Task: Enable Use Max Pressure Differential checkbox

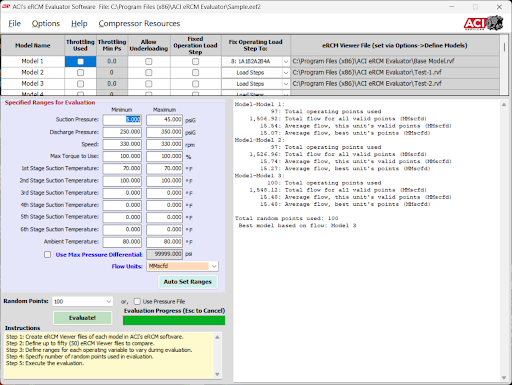Action: click(x=47, y=255)
